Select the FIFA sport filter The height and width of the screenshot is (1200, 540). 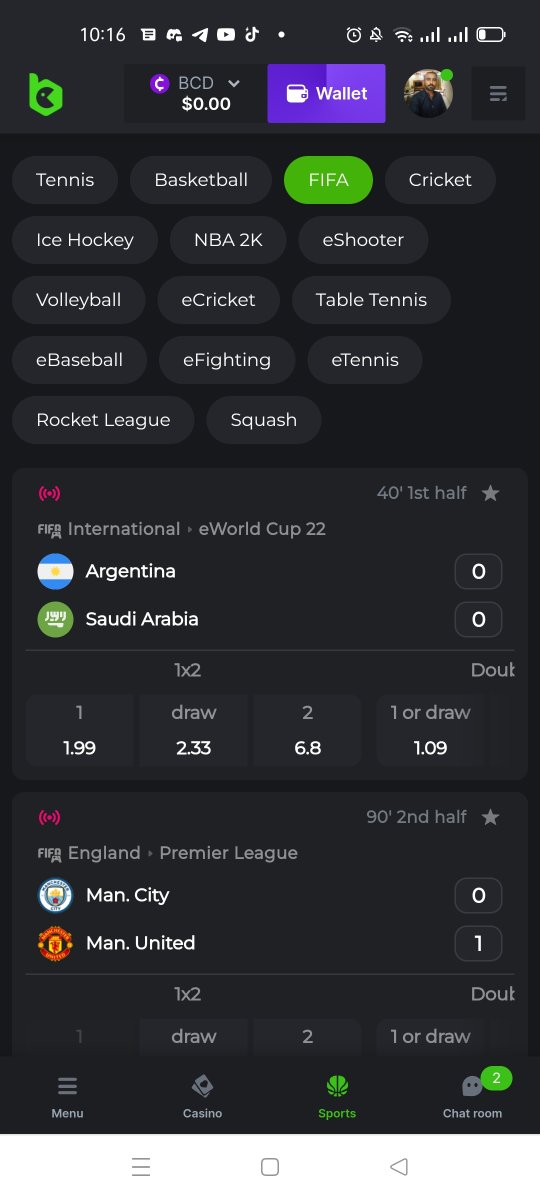click(328, 180)
